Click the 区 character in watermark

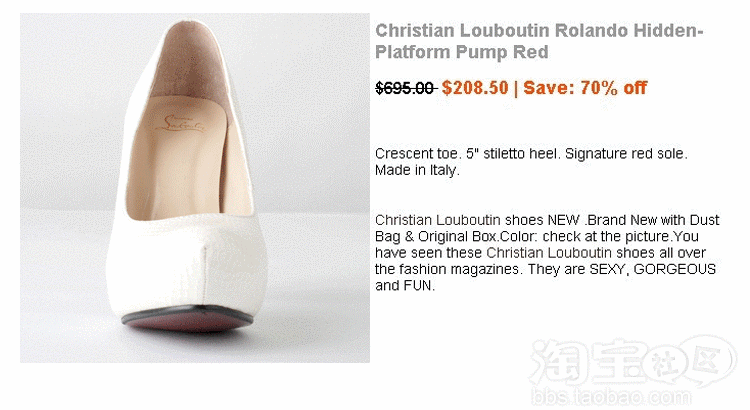[706, 360]
